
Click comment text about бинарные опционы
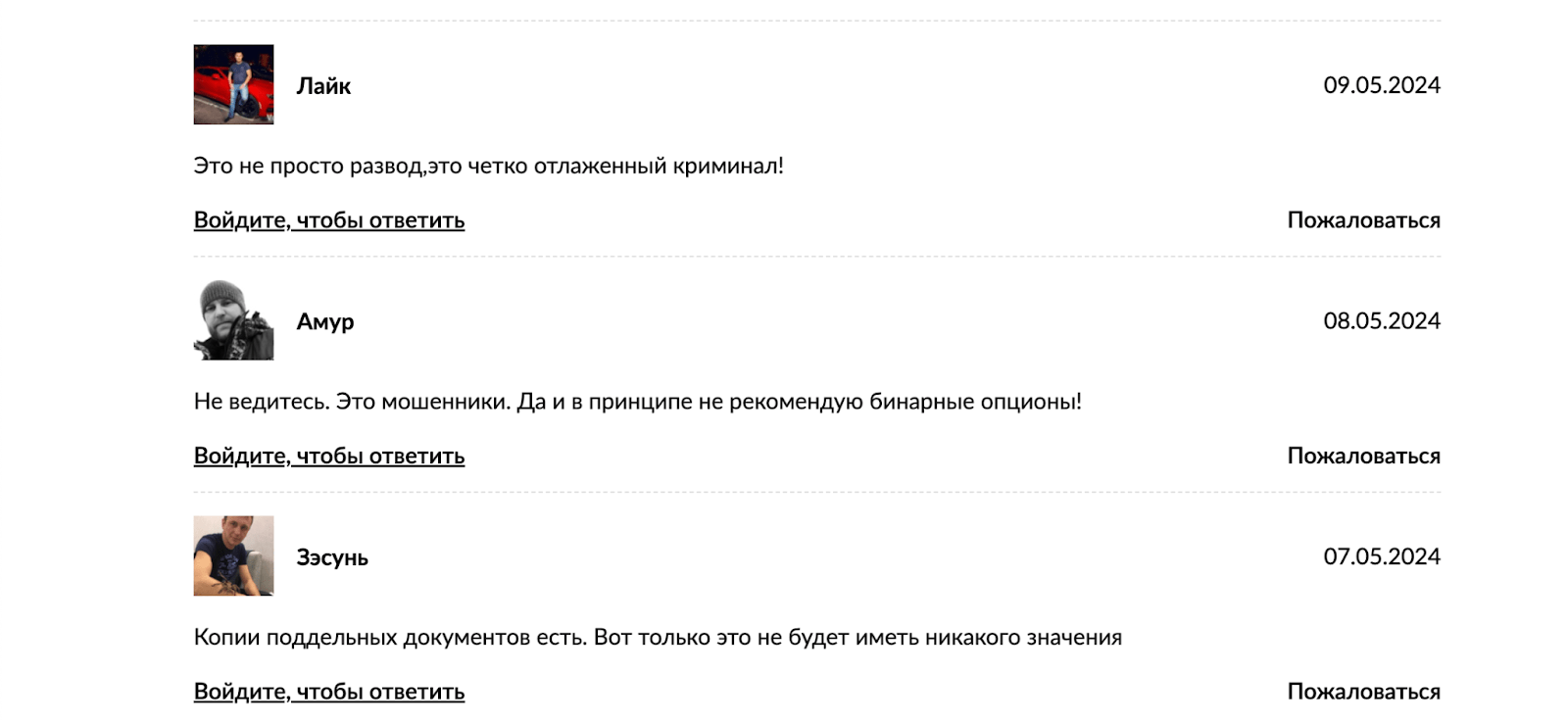pos(638,402)
